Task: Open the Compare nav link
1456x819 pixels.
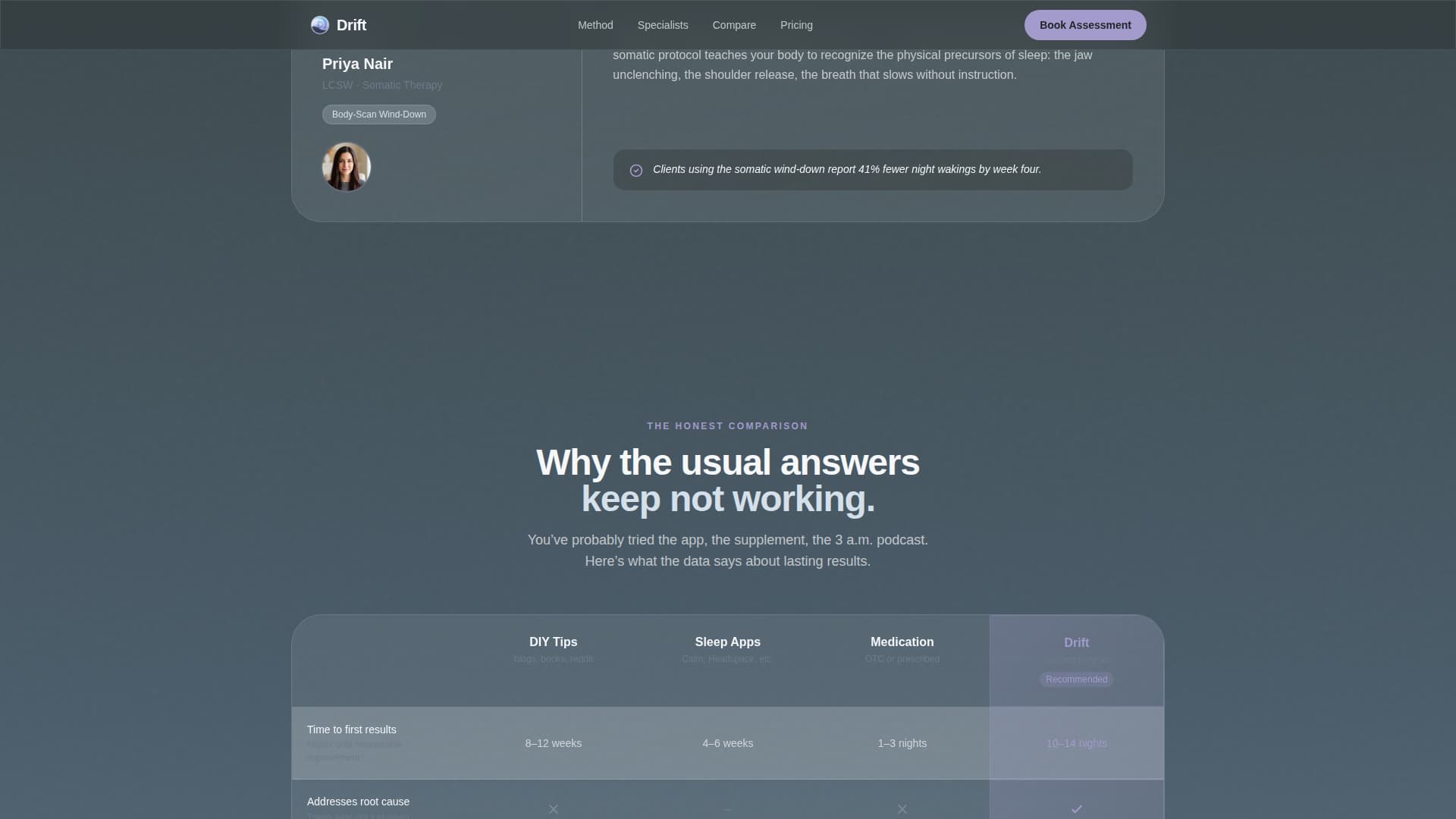Action: click(x=734, y=25)
